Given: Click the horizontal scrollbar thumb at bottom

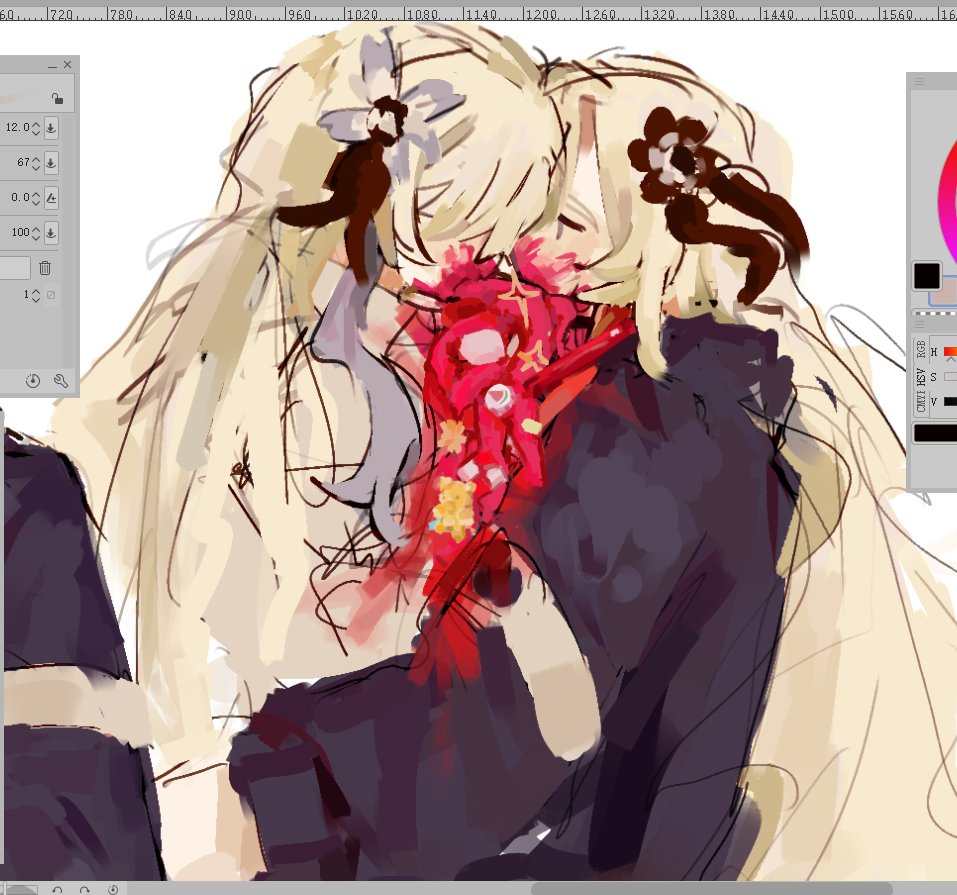Looking at the screenshot, I should click(711, 889).
